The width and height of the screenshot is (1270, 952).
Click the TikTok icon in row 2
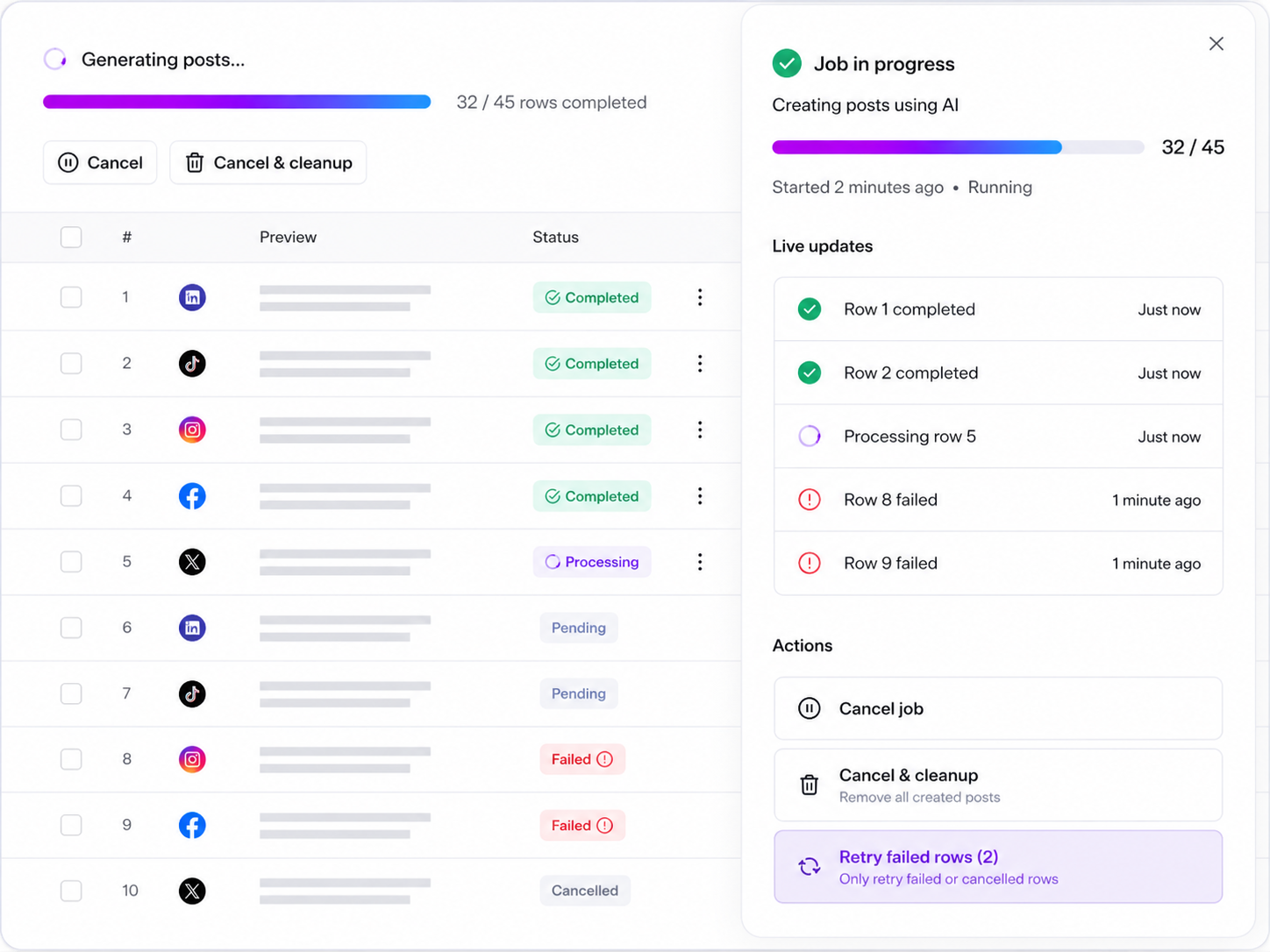pyautogui.click(x=192, y=363)
